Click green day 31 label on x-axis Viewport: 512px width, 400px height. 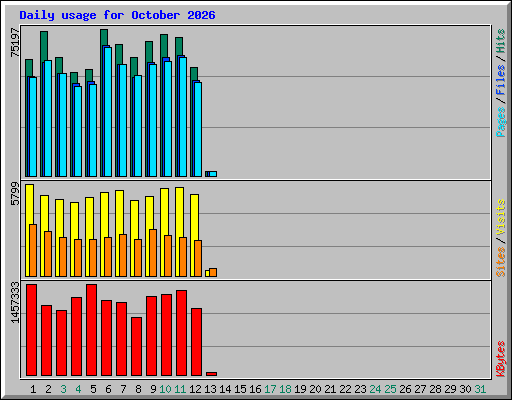pos(480,389)
